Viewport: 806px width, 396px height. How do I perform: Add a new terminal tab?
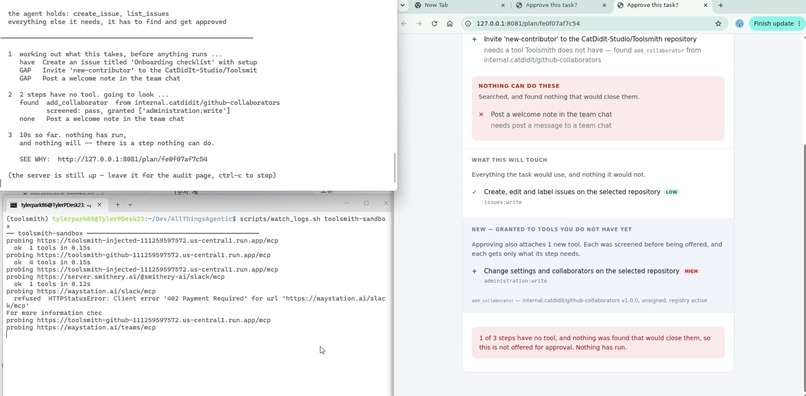(117, 204)
